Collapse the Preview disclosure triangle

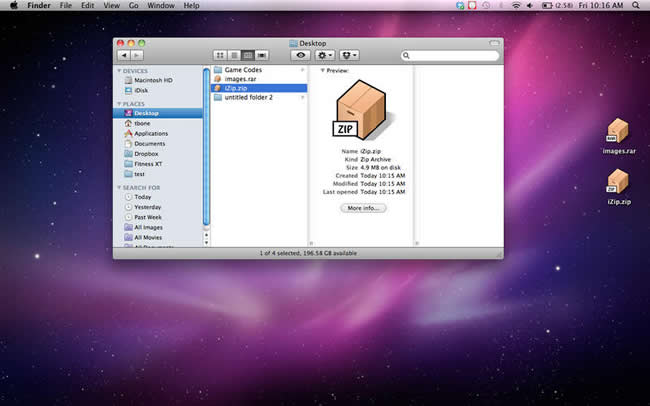coord(322,71)
